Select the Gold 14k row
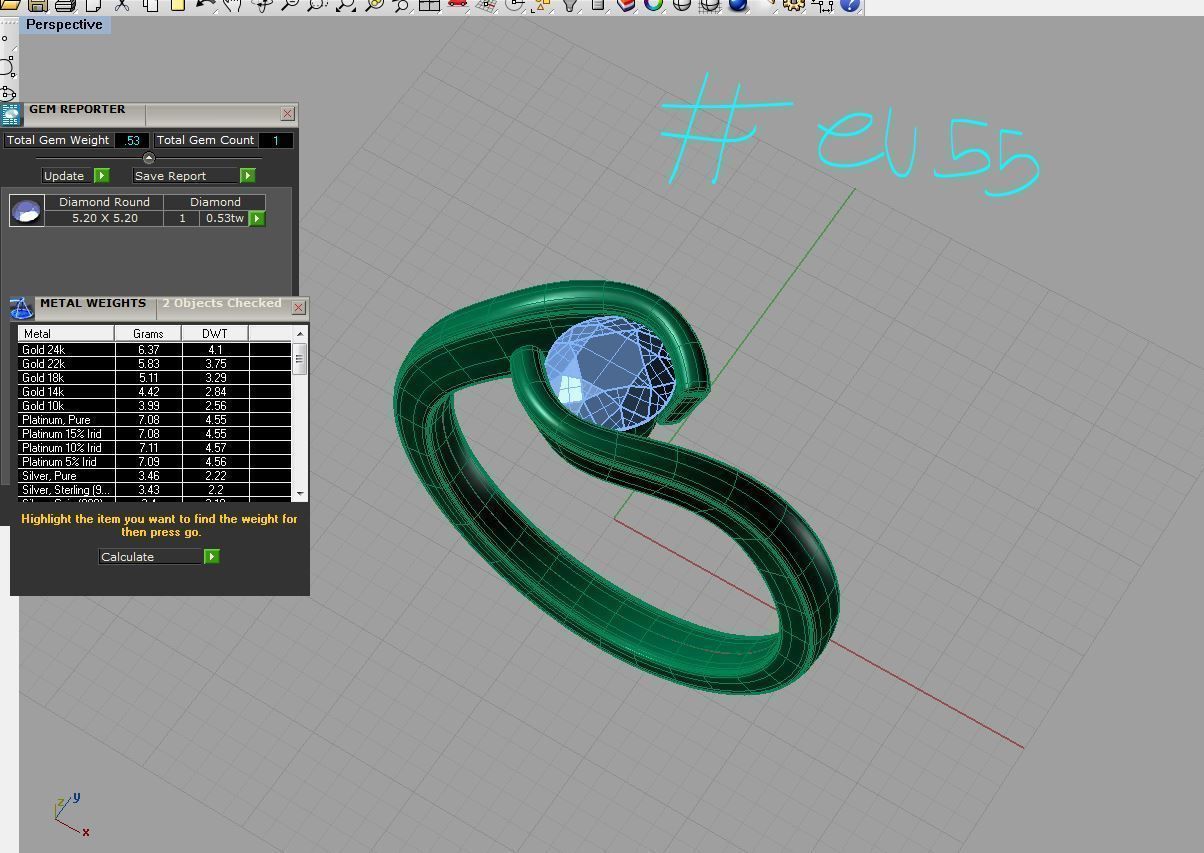The width and height of the screenshot is (1204, 853). click(x=154, y=392)
